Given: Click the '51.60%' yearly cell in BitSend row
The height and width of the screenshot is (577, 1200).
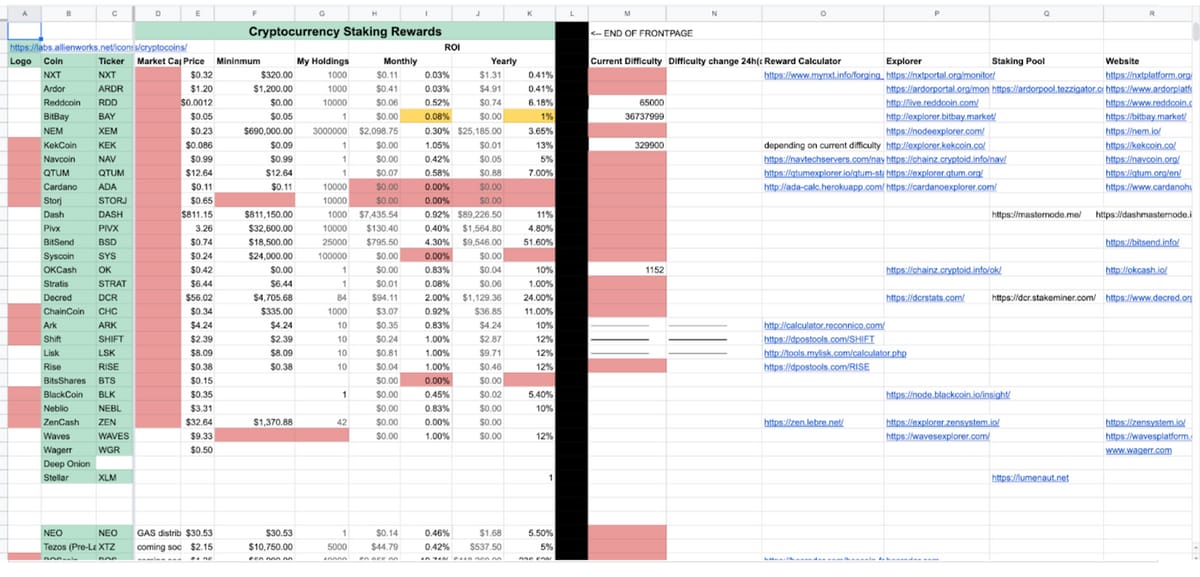Looking at the screenshot, I should [530, 242].
